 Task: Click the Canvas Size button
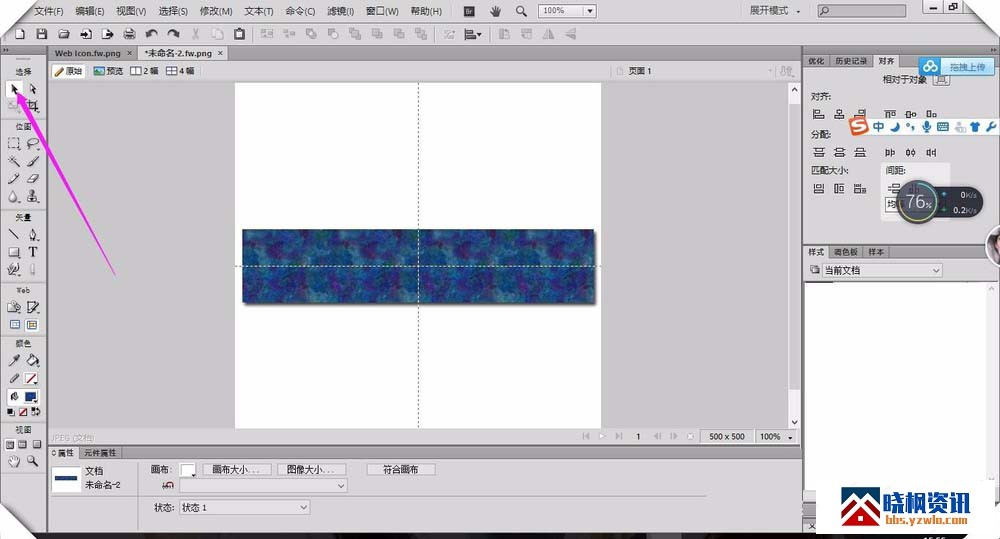point(237,469)
